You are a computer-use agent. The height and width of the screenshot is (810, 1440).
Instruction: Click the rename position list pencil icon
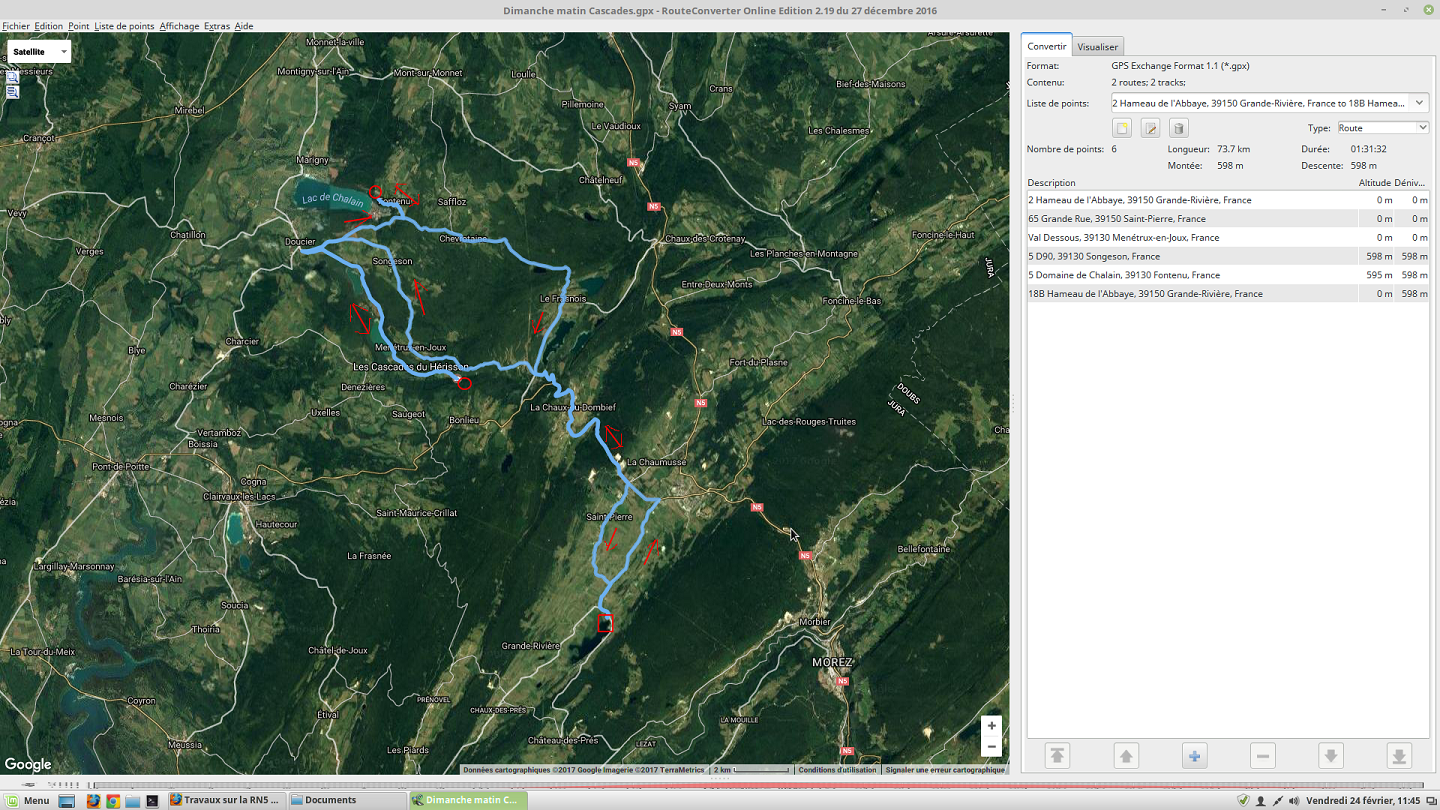(x=1150, y=128)
